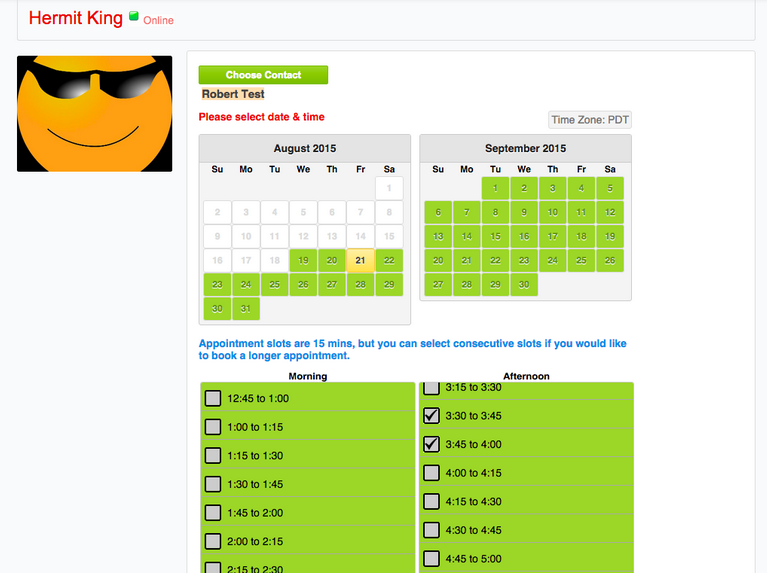Viewport: 767px width, 583px height.
Task: Click the Robert Test contact name
Action: tap(233, 94)
